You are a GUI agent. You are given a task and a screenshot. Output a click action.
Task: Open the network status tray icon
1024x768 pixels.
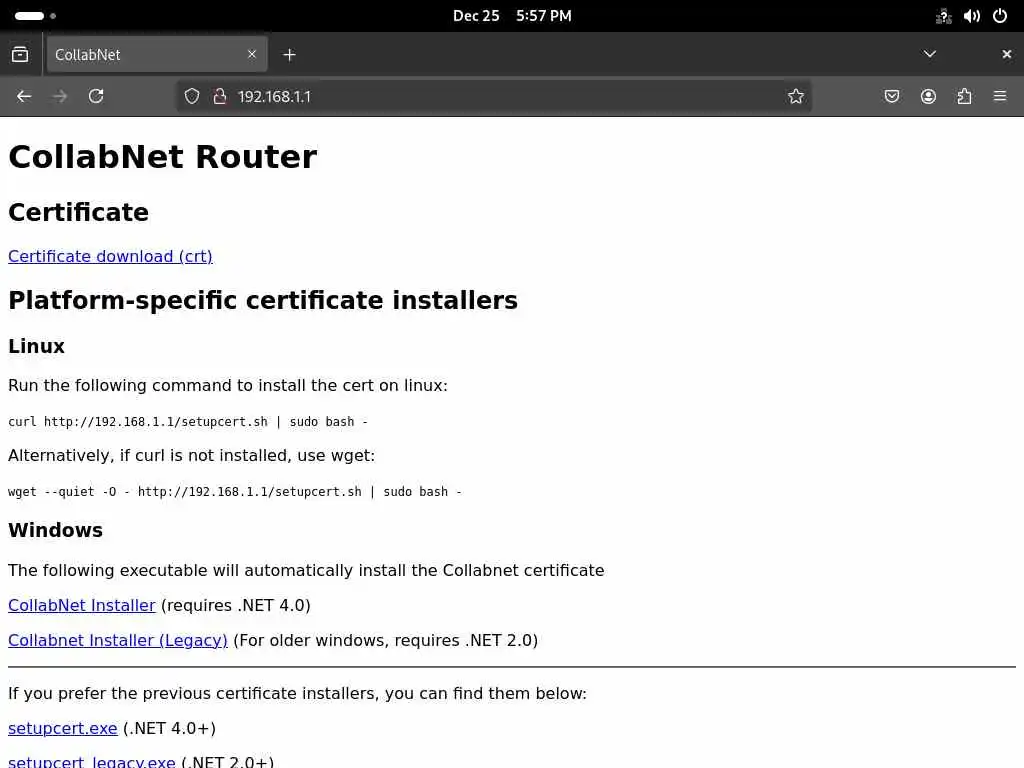click(x=944, y=16)
